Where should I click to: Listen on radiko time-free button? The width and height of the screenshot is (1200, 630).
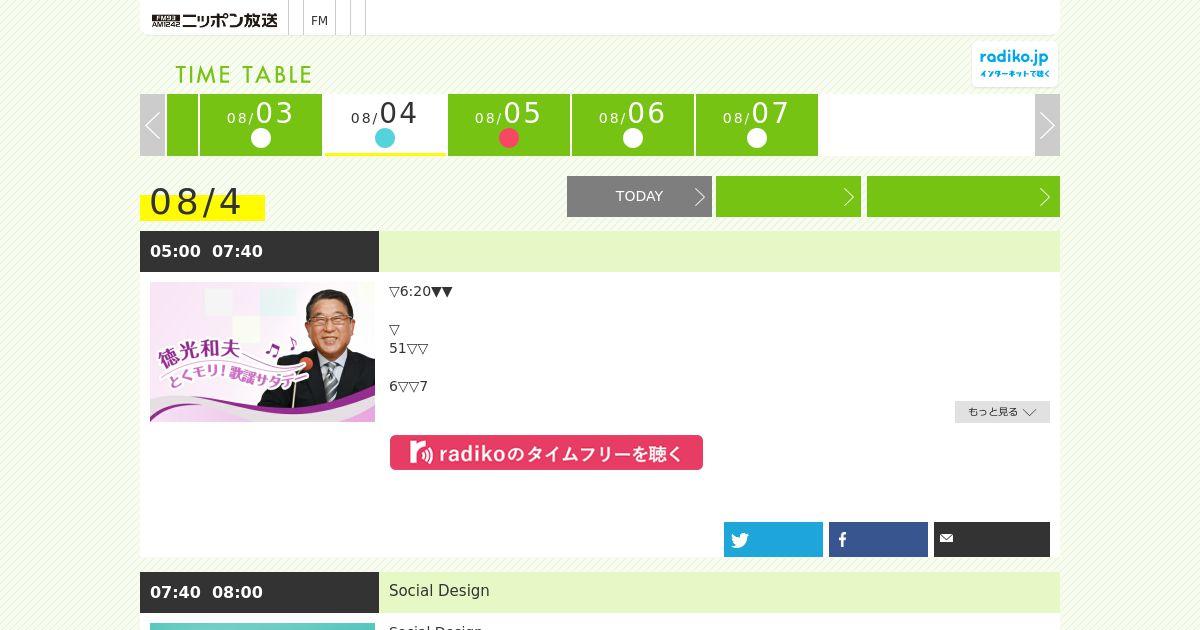[546, 452]
